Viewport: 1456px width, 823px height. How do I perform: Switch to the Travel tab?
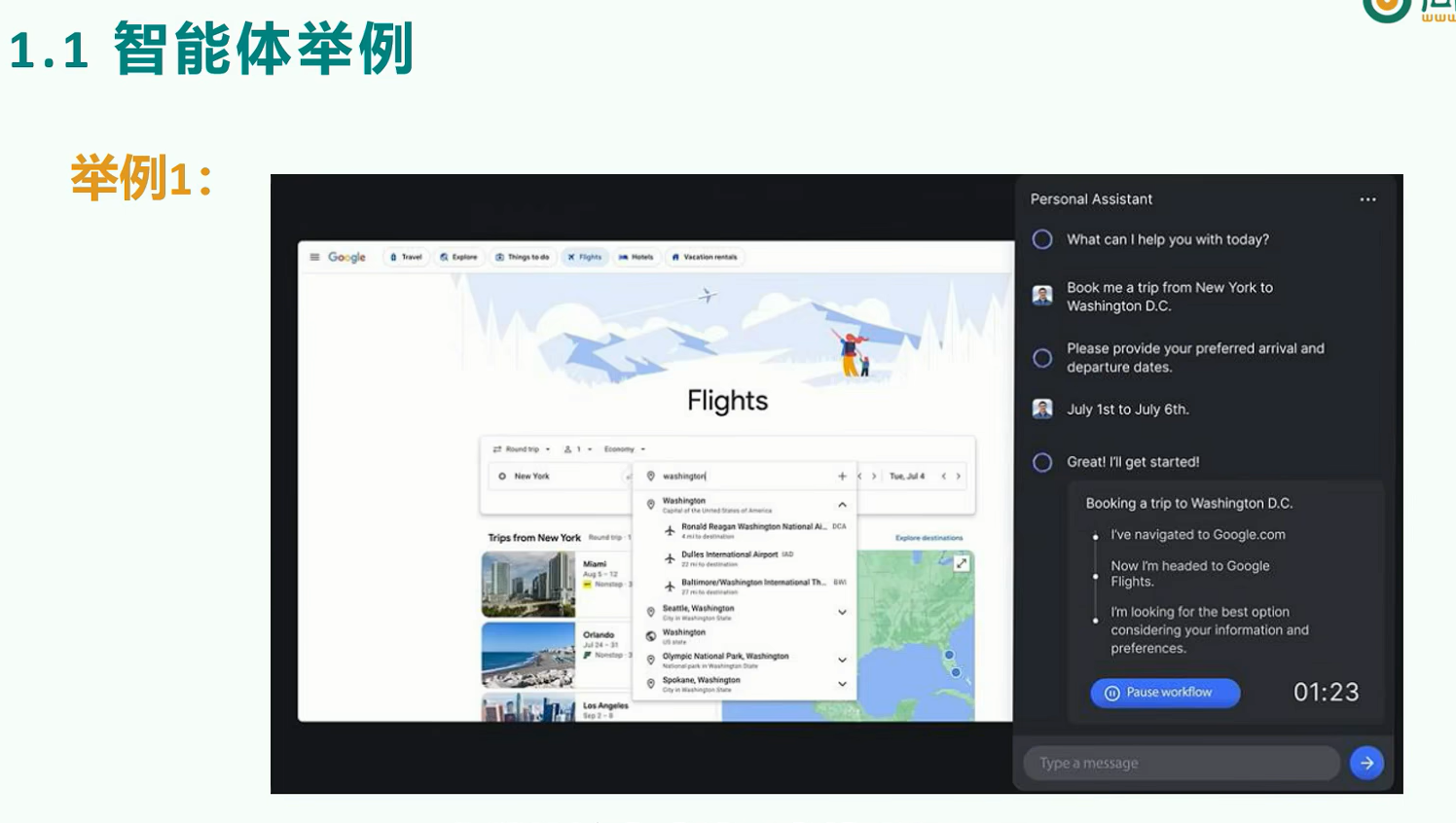406,257
